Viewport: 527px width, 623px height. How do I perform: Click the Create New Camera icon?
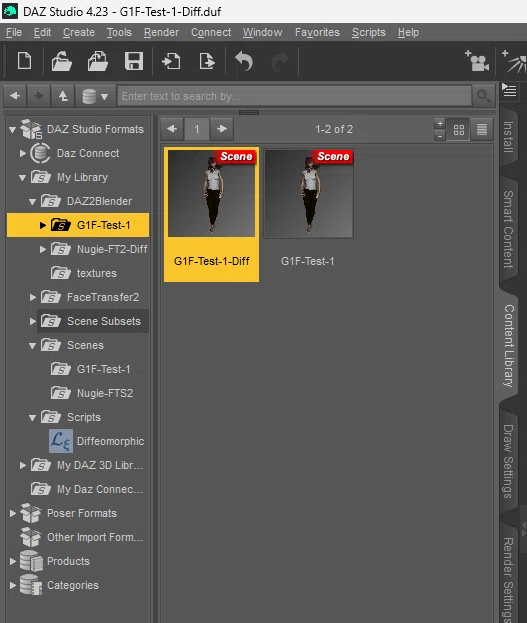[x=477, y=61]
